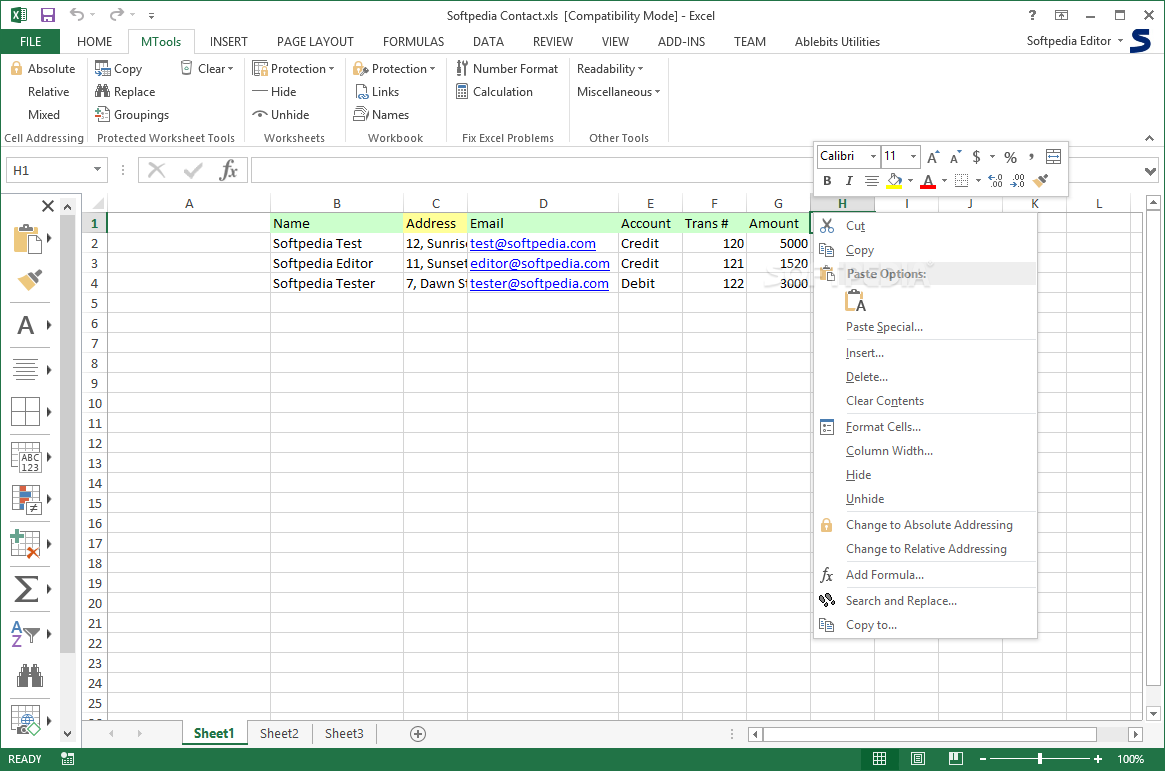Switch to Normal view in status bar
Image resolution: width=1165 pixels, height=771 pixels.
coord(880,758)
